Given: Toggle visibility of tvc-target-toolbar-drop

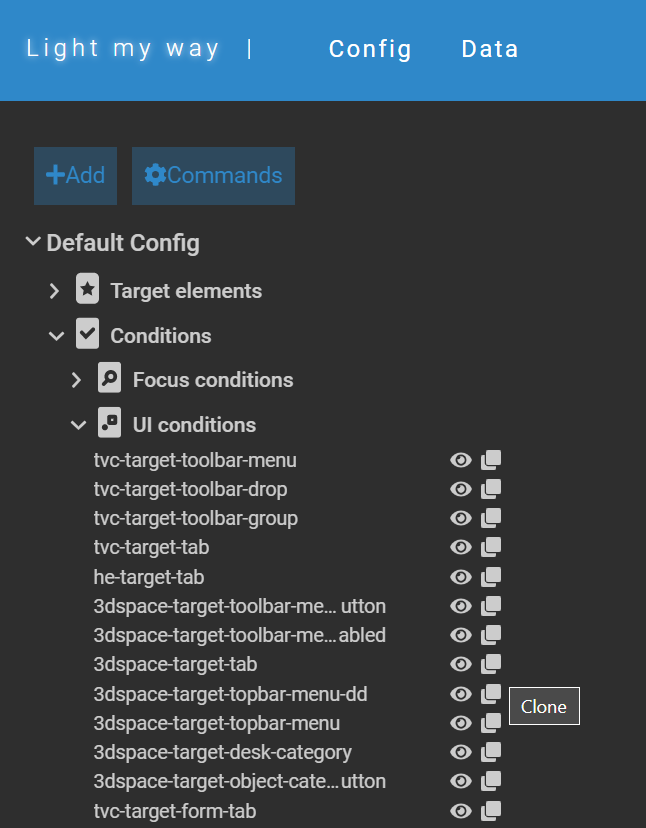Looking at the screenshot, I should 461,490.
